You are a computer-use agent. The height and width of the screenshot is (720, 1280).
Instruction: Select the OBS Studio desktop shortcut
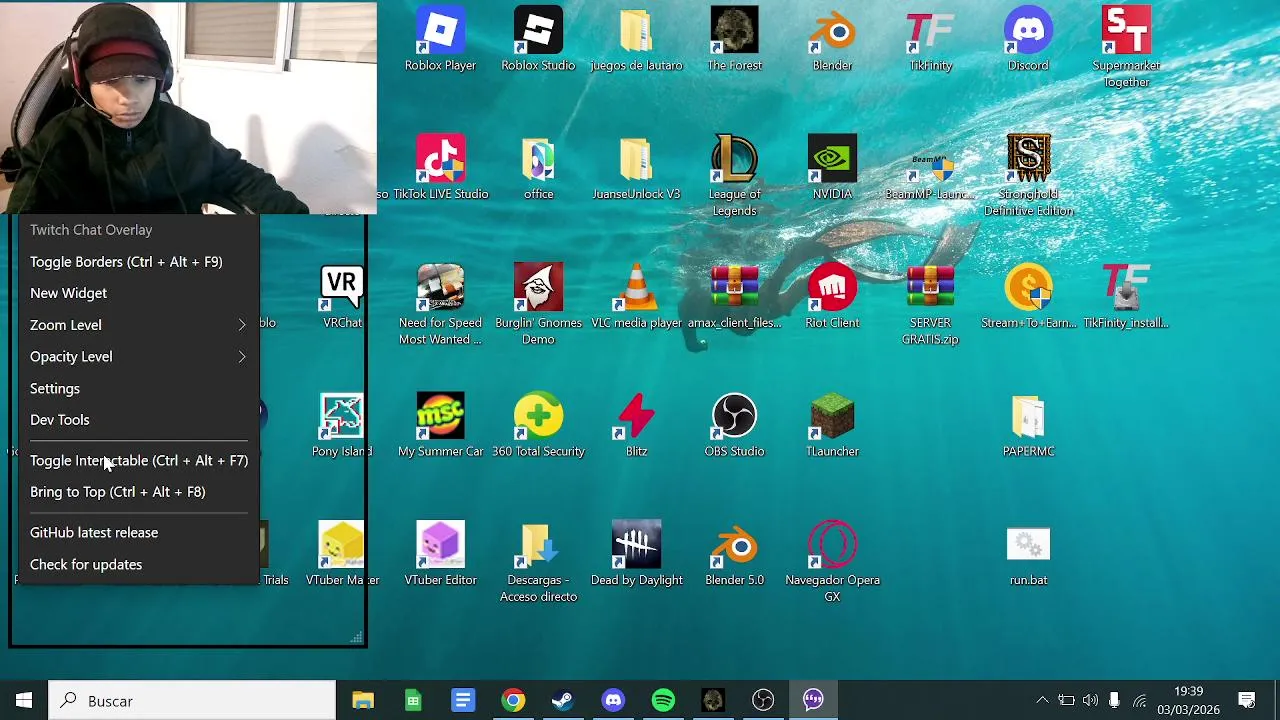coord(734,425)
